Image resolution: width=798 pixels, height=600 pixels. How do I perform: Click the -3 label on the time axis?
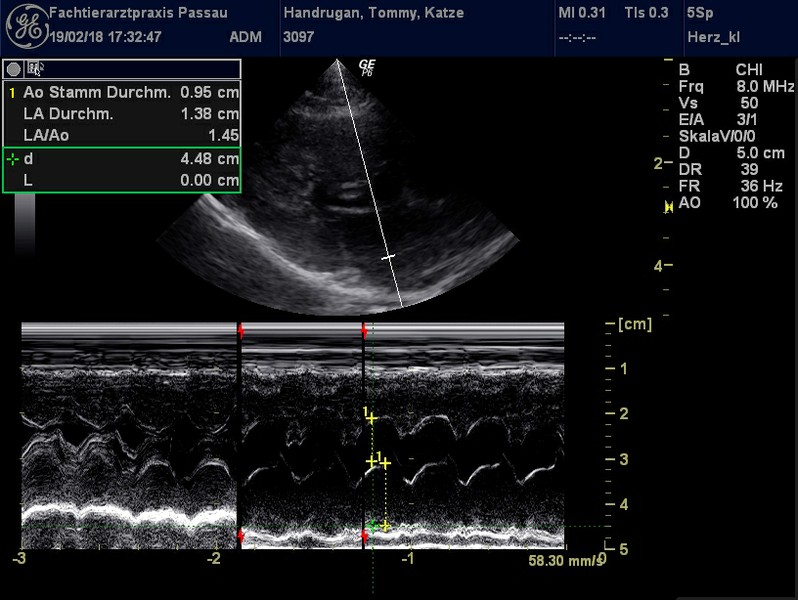coord(19,559)
